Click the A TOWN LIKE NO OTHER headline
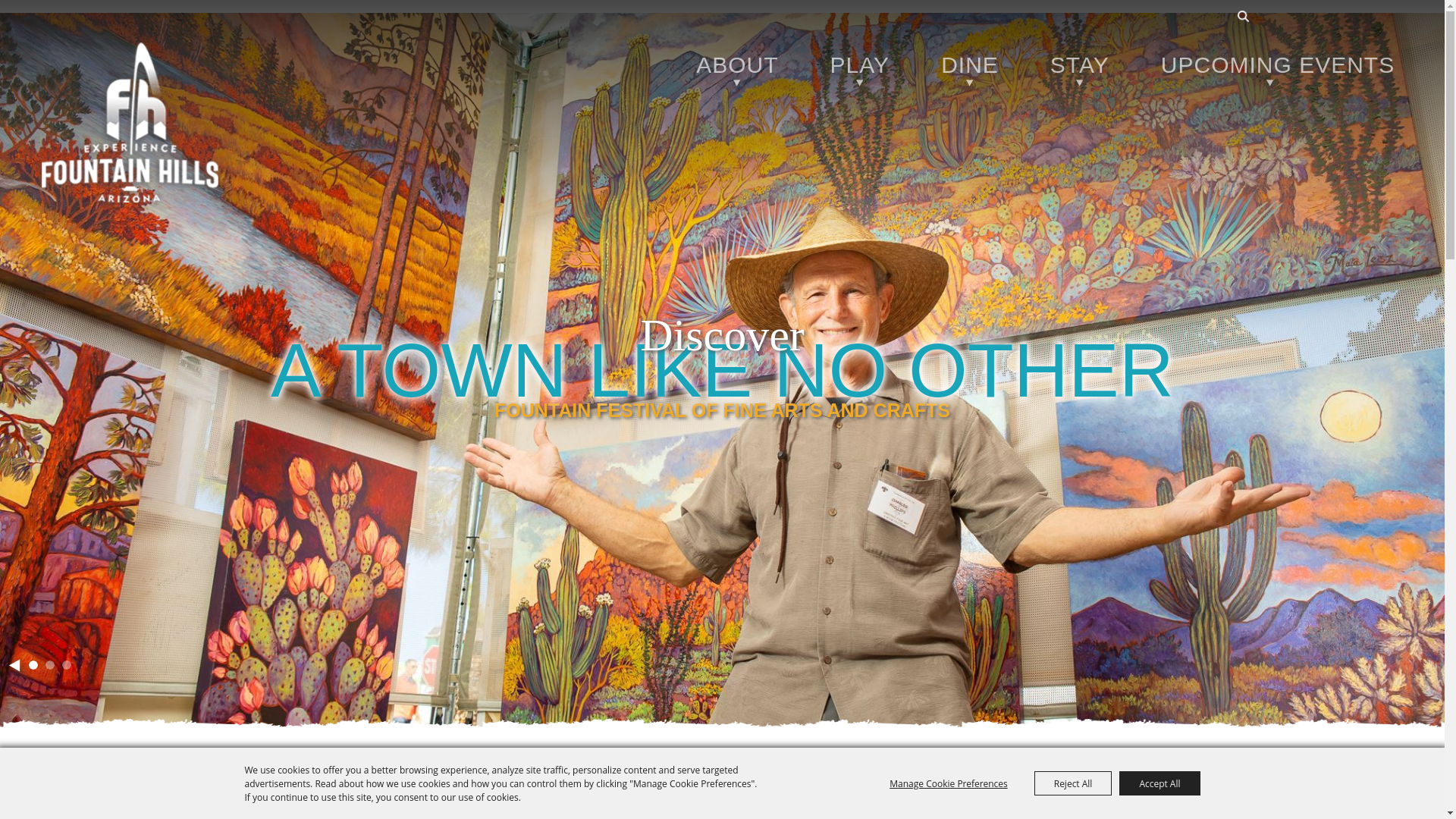 click(721, 371)
